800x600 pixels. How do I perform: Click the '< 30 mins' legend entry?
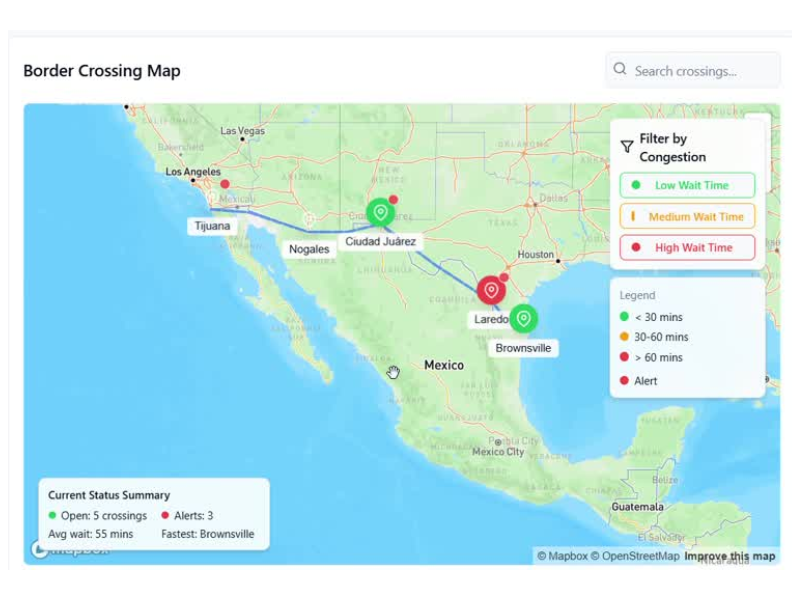(x=651, y=317)
